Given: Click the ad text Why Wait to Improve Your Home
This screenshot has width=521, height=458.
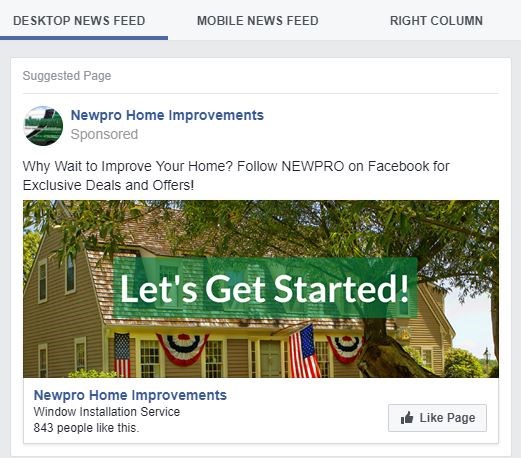Looking at the screenshot, I should click(x=128, y=166).
